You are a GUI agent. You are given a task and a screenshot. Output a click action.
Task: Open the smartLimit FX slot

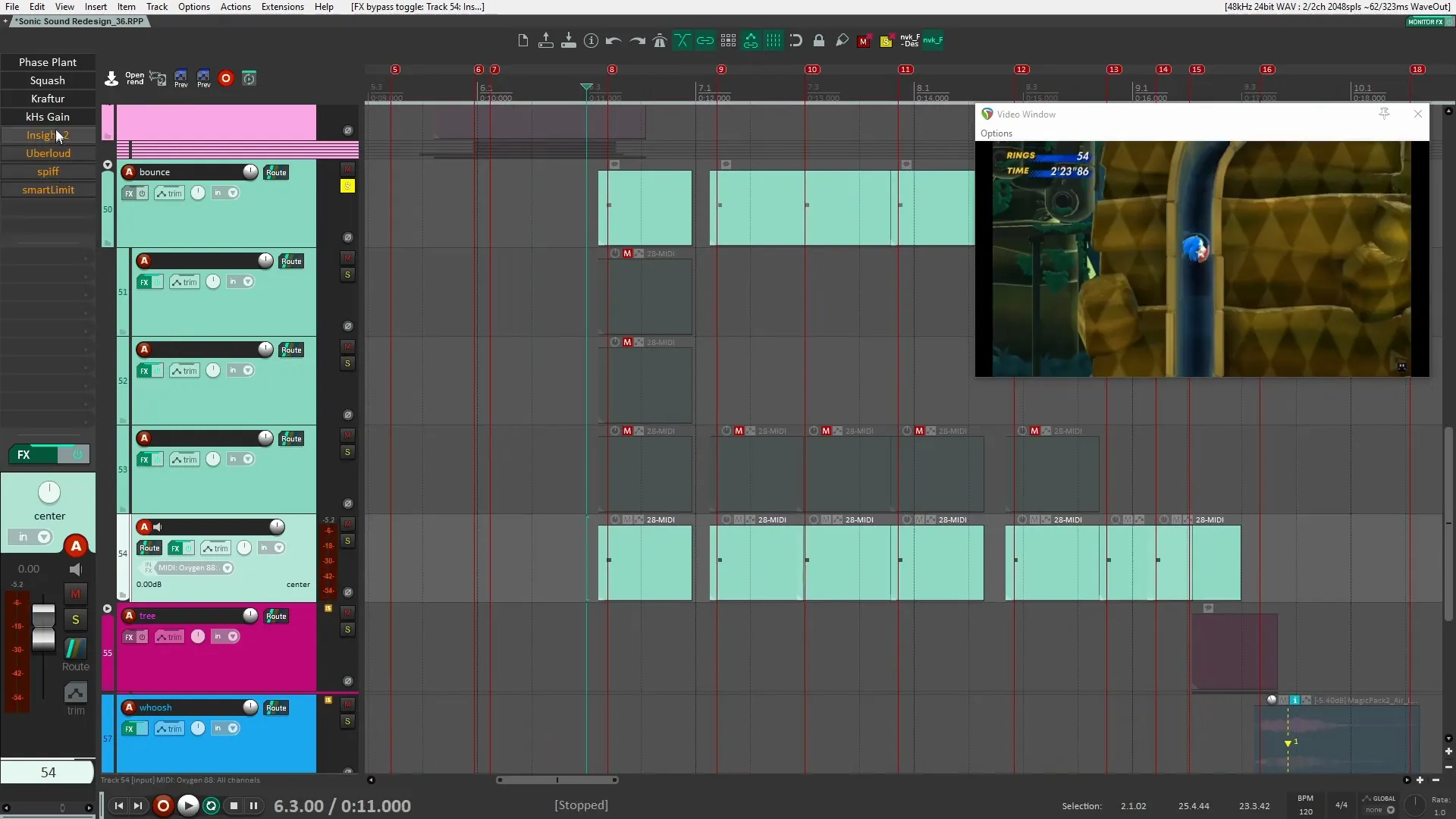48,190
